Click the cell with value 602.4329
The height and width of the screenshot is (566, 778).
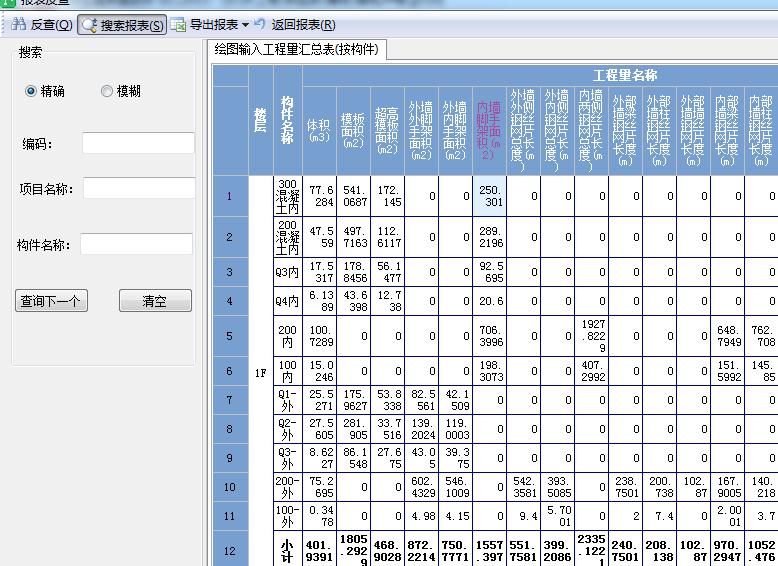pos(421,487)
